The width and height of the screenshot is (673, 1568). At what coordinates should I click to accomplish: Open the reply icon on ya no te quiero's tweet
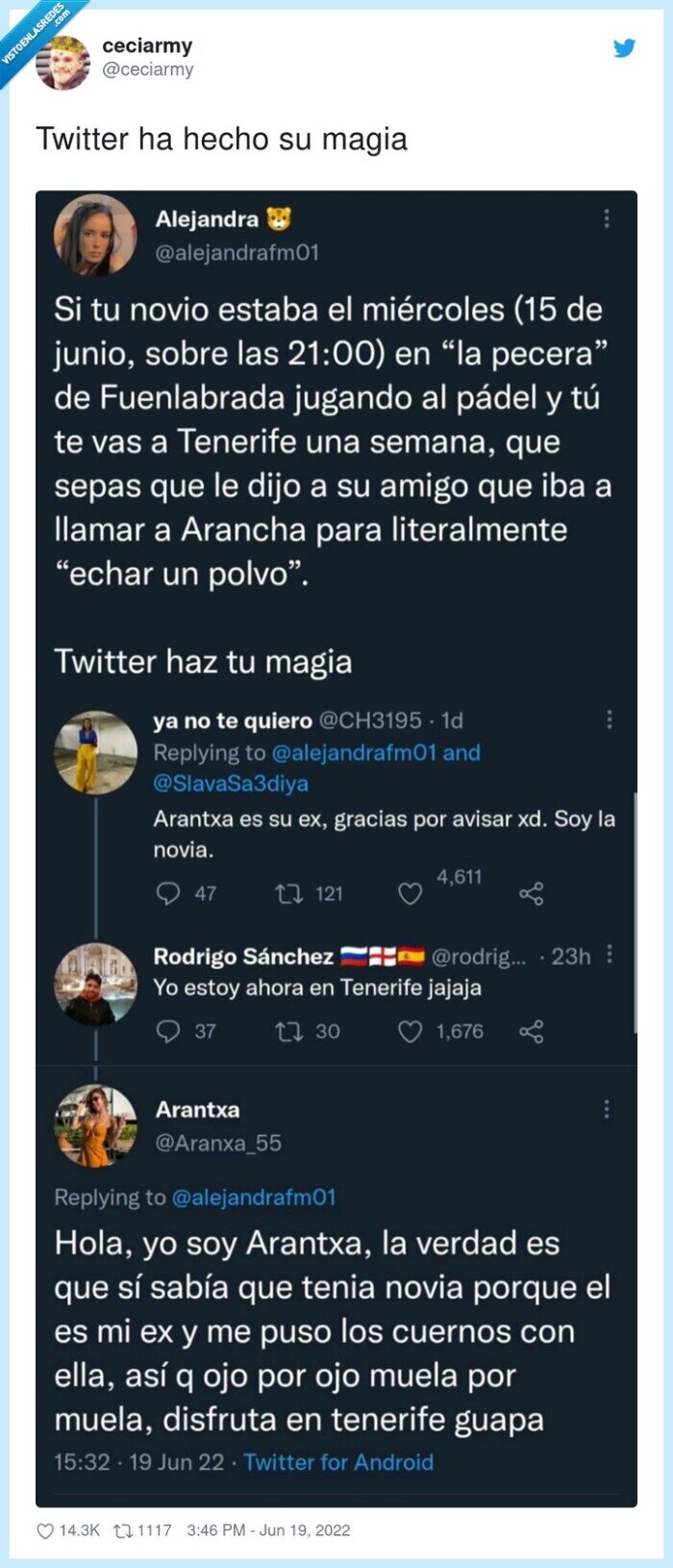coord(167,894)
